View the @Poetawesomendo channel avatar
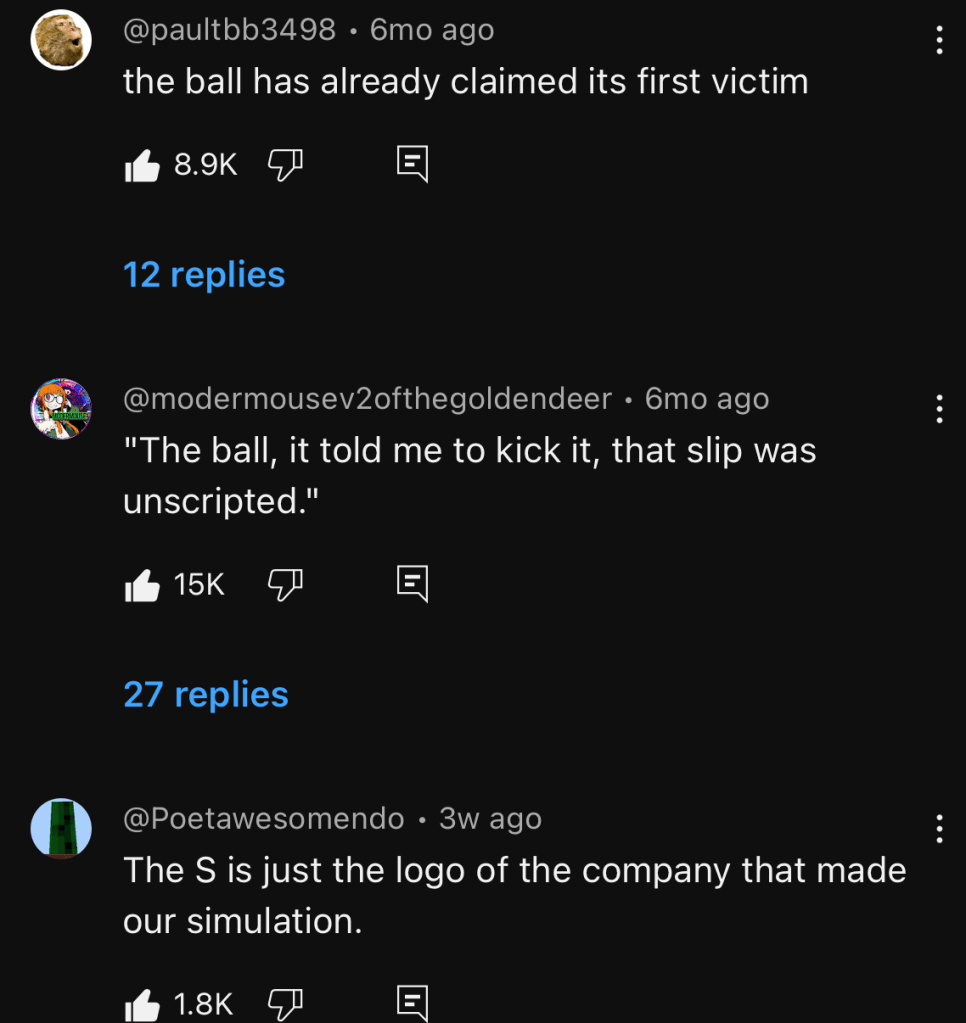Image resolution: width=966 pixels, height=1023 pixels. coord(62,828)
